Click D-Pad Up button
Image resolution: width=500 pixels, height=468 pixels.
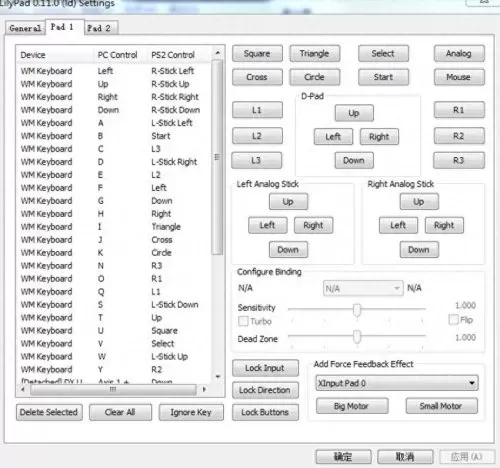354,113
